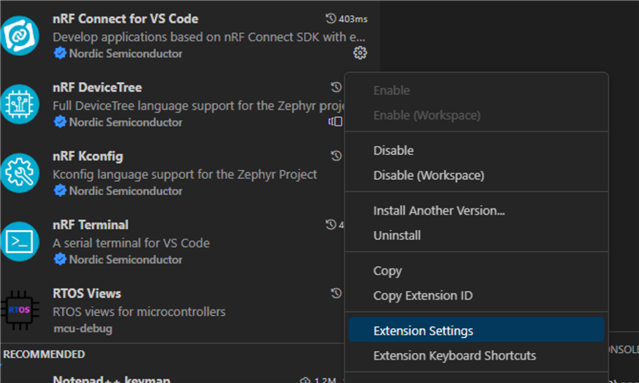Image resolution: width=639 pixels, height=383 pixels.
Task: Select Copy Extension ID
Action: (x=476, y=295)
